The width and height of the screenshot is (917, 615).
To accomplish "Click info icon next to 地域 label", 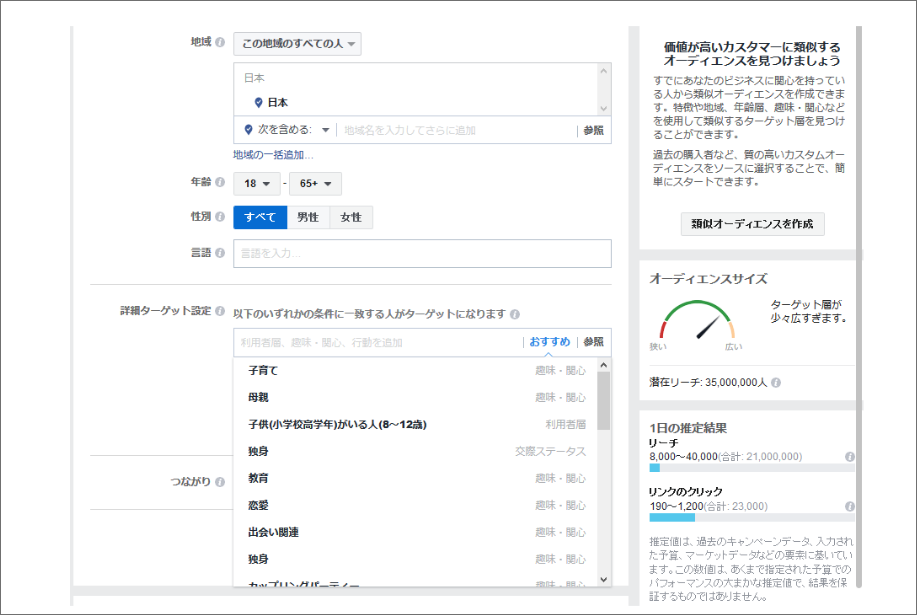I will [220, 43].
